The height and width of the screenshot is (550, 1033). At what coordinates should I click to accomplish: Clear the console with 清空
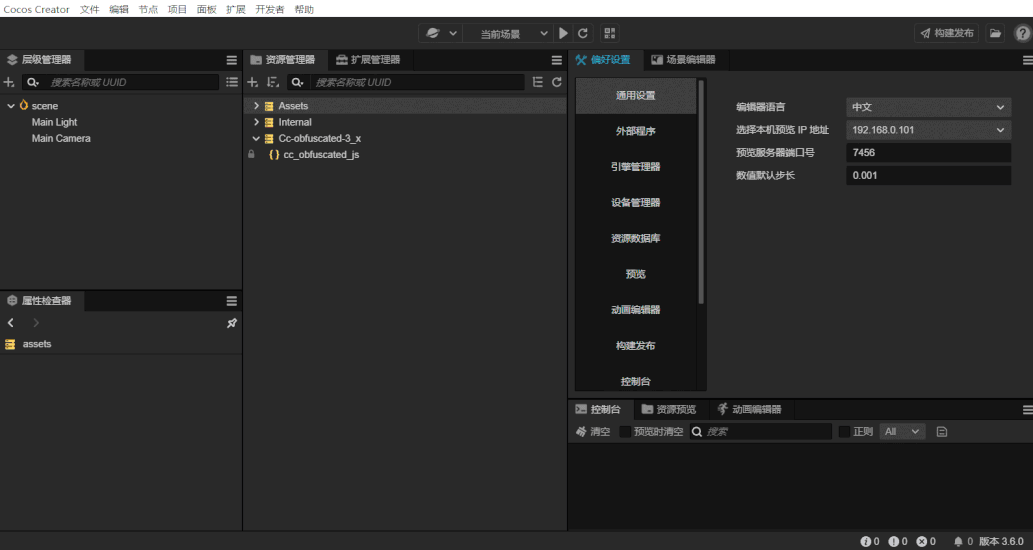[x=593, y=432]
